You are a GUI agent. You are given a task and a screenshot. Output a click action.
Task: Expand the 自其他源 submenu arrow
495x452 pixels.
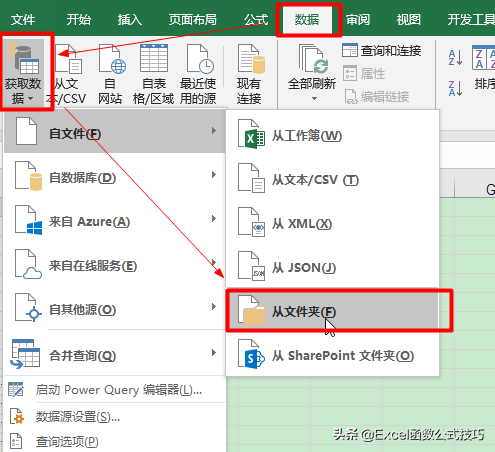[x=214, y=307]
